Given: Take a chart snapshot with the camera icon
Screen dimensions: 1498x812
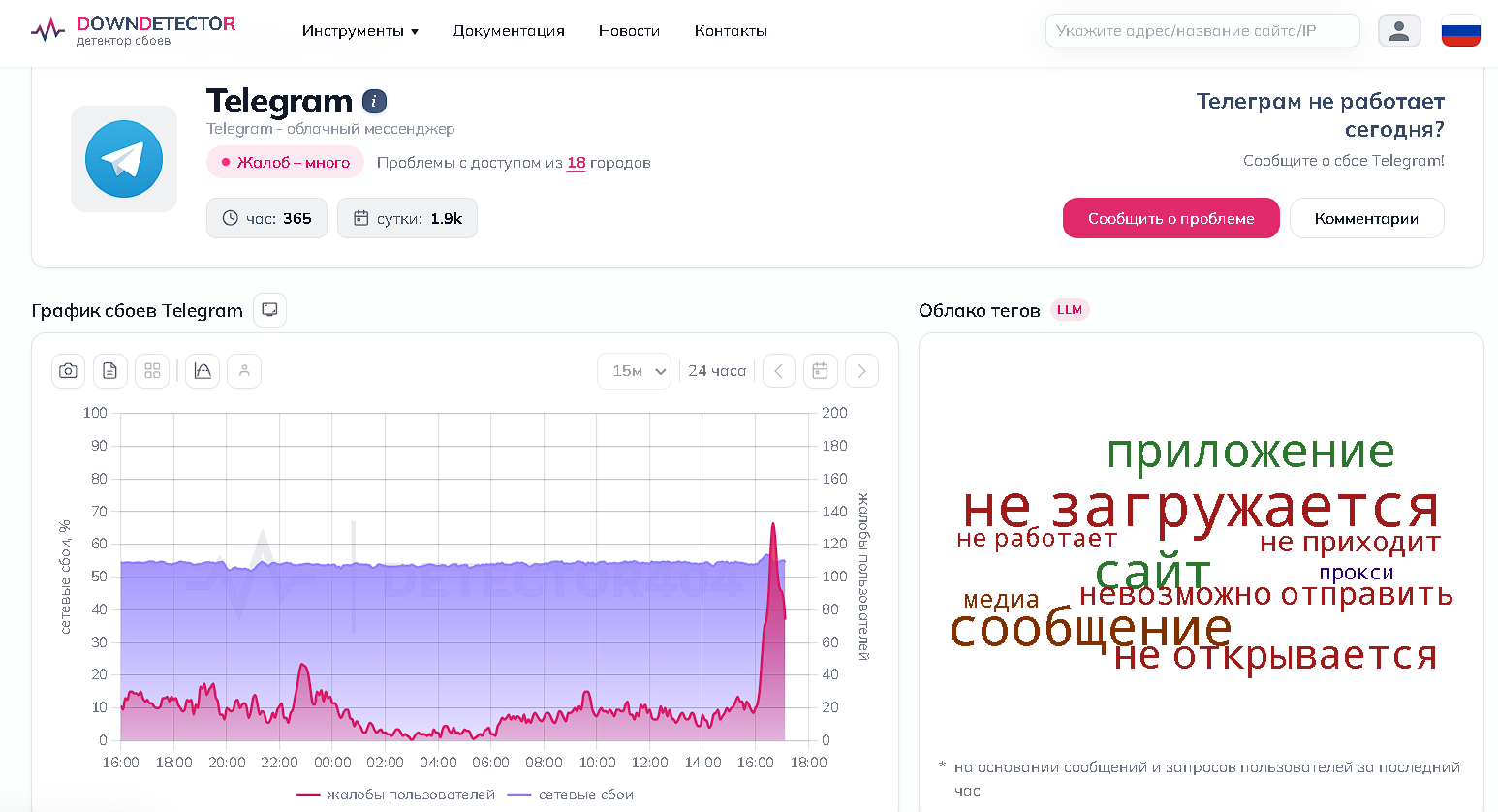Looking at the screenshot, I should [x=68, y=371].
